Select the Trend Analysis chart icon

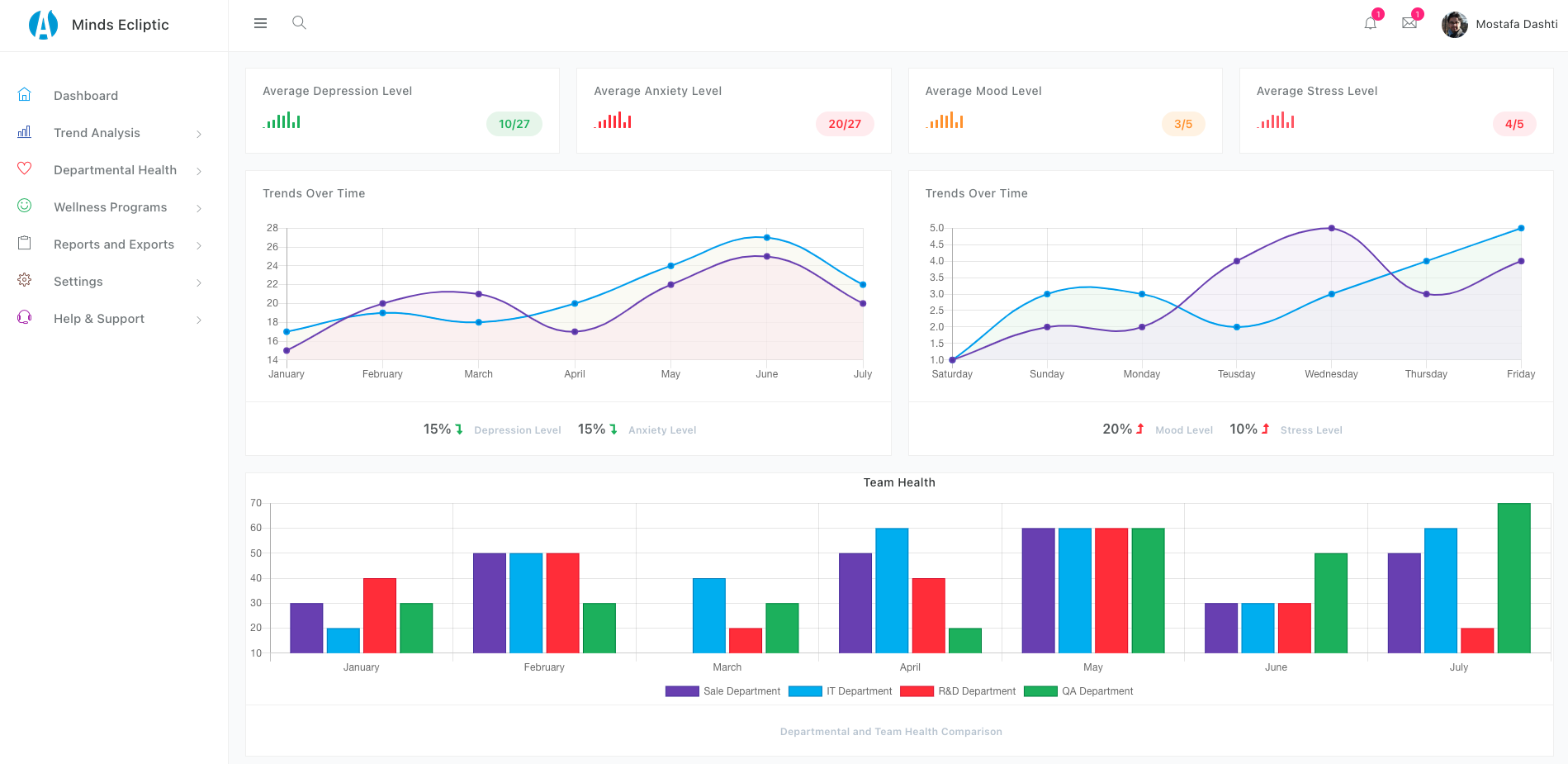pos(25,131)
